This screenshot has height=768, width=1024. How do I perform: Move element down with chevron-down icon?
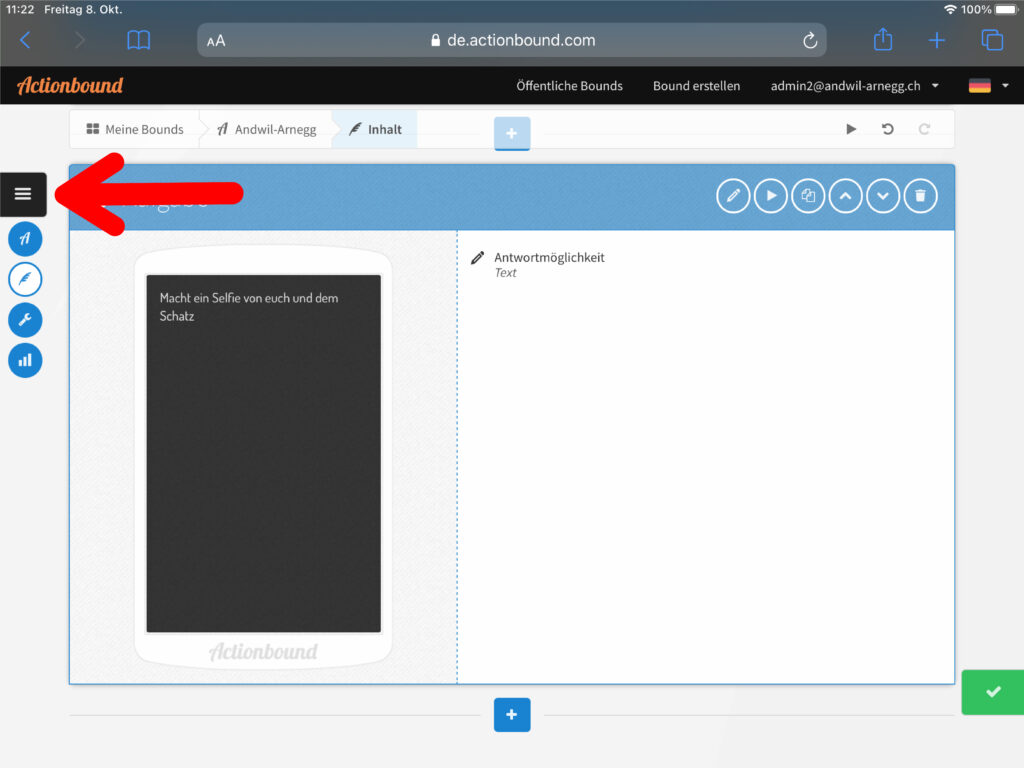(883, 196)
